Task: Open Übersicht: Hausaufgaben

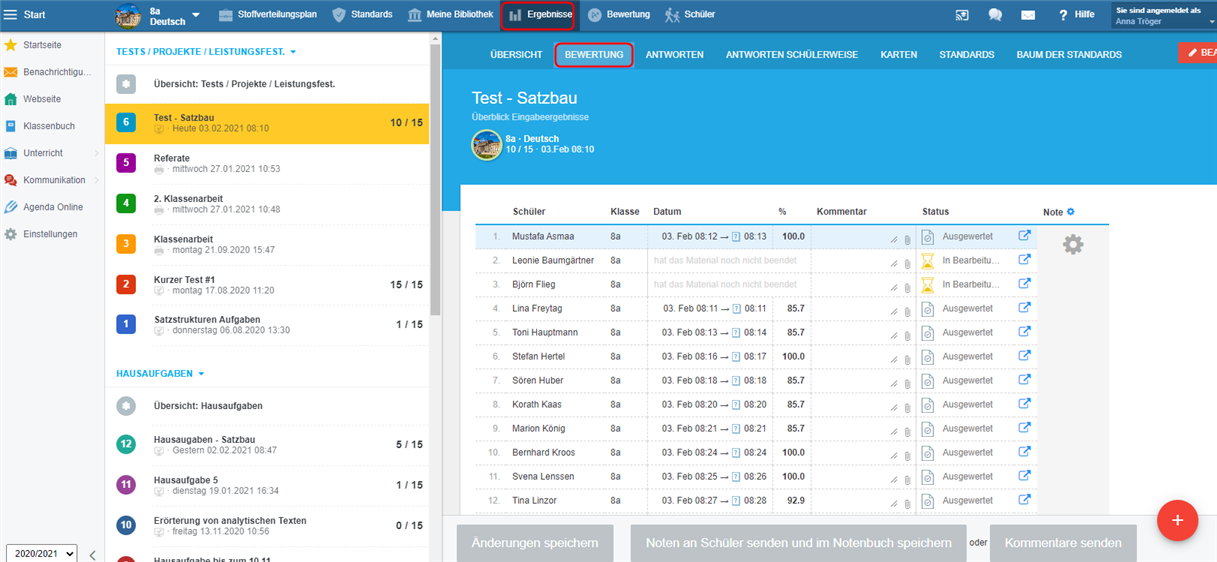Action: tap(267, 406)
